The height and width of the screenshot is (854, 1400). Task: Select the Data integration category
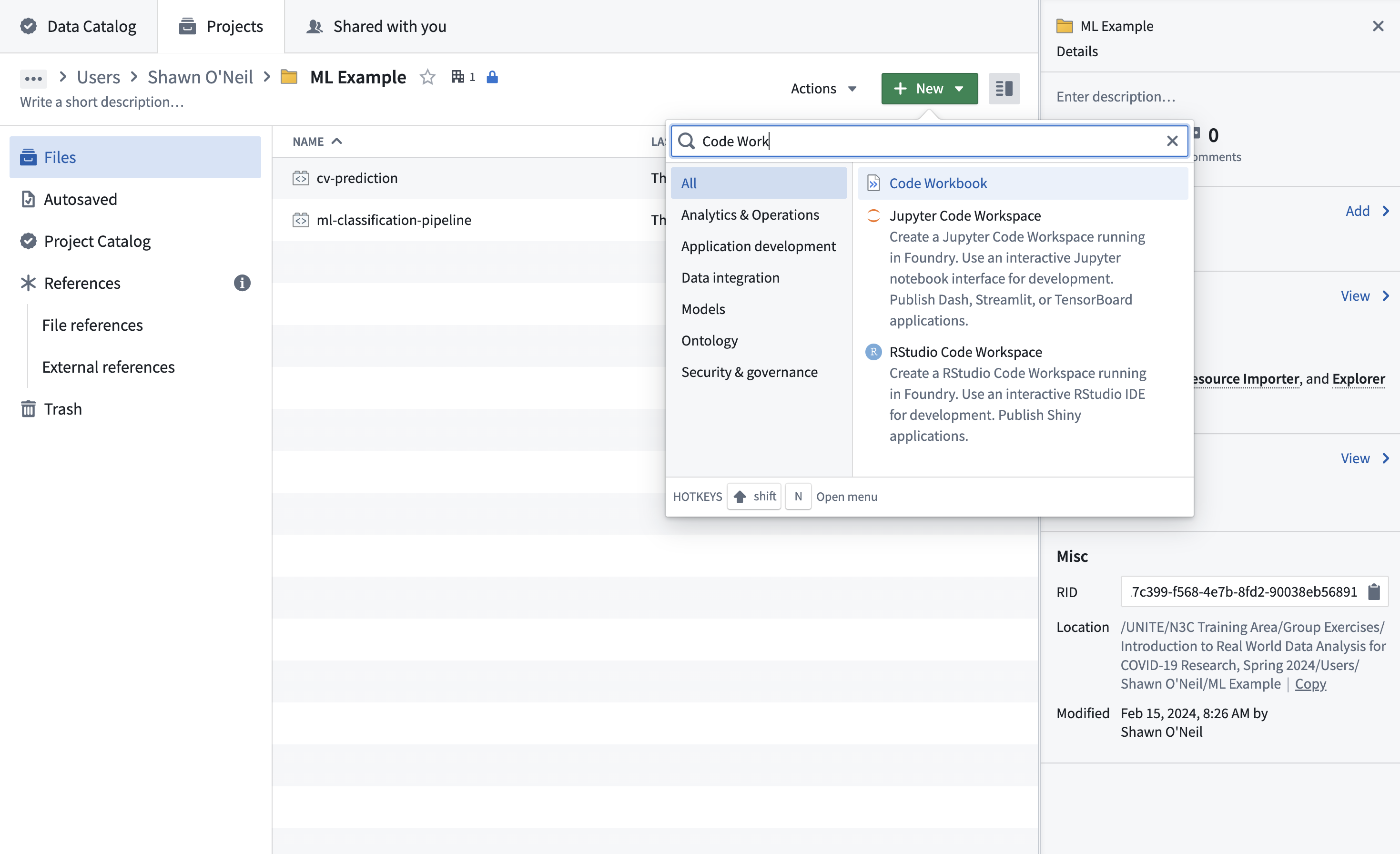coord(730,277)
